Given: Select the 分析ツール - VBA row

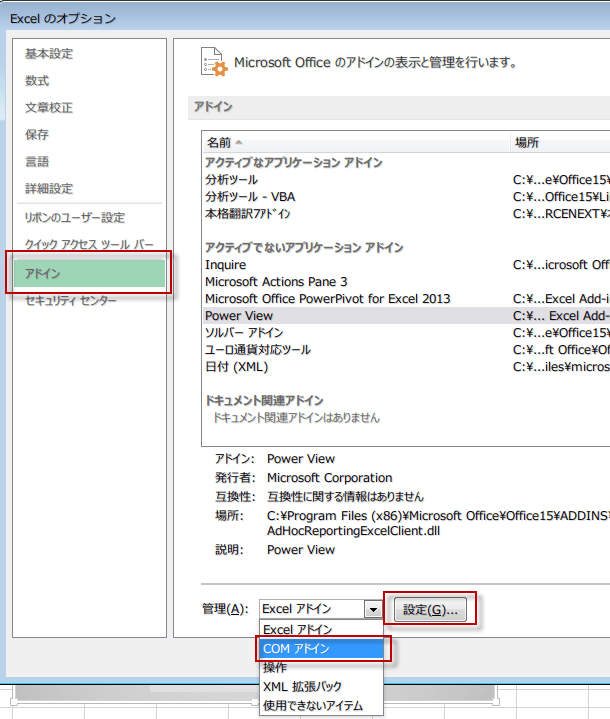Looking at the screenshot, I should tap(406, 197).
